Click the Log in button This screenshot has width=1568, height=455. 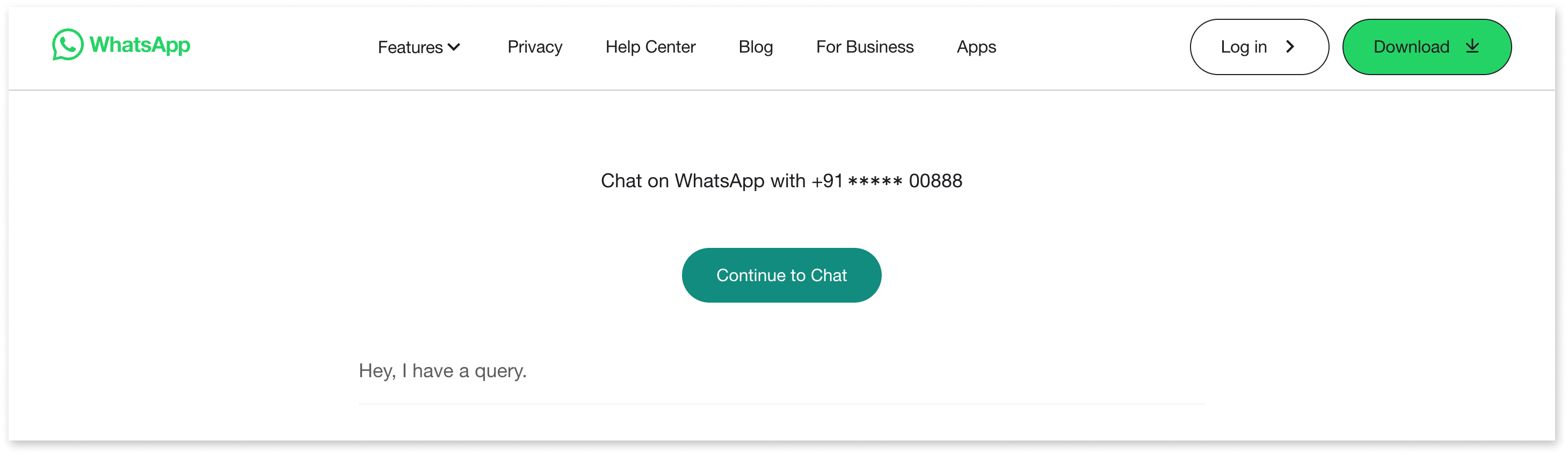coord(1259,47)
